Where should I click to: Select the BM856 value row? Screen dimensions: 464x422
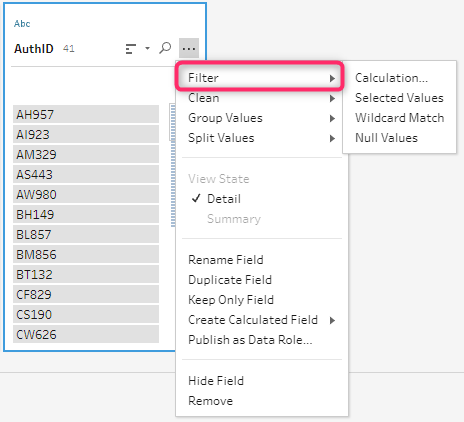click(x=86, y=254)
